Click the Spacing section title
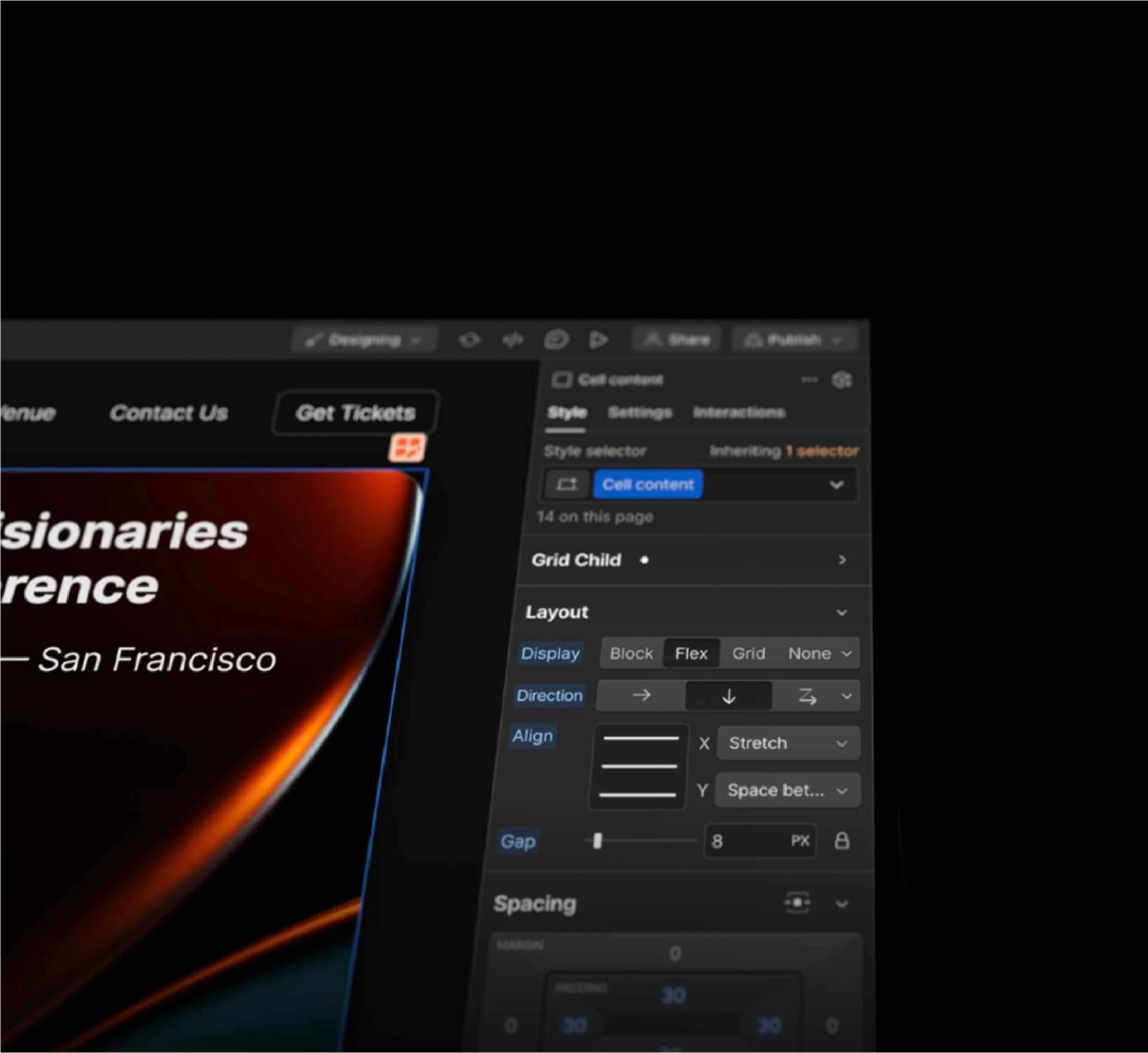The image size is (1148, 1053). (x=535, y=904)
